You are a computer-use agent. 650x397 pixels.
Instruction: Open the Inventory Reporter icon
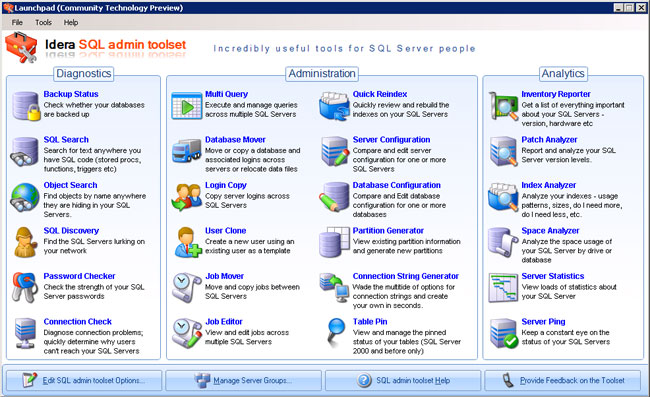tap(503, 106)
